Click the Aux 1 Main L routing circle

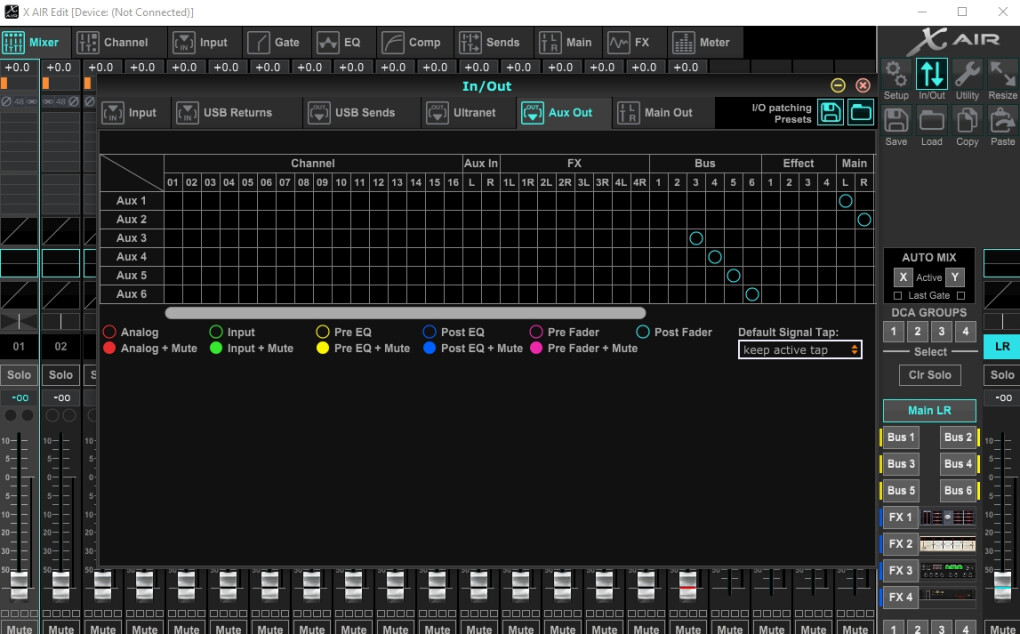coord(845,201)
